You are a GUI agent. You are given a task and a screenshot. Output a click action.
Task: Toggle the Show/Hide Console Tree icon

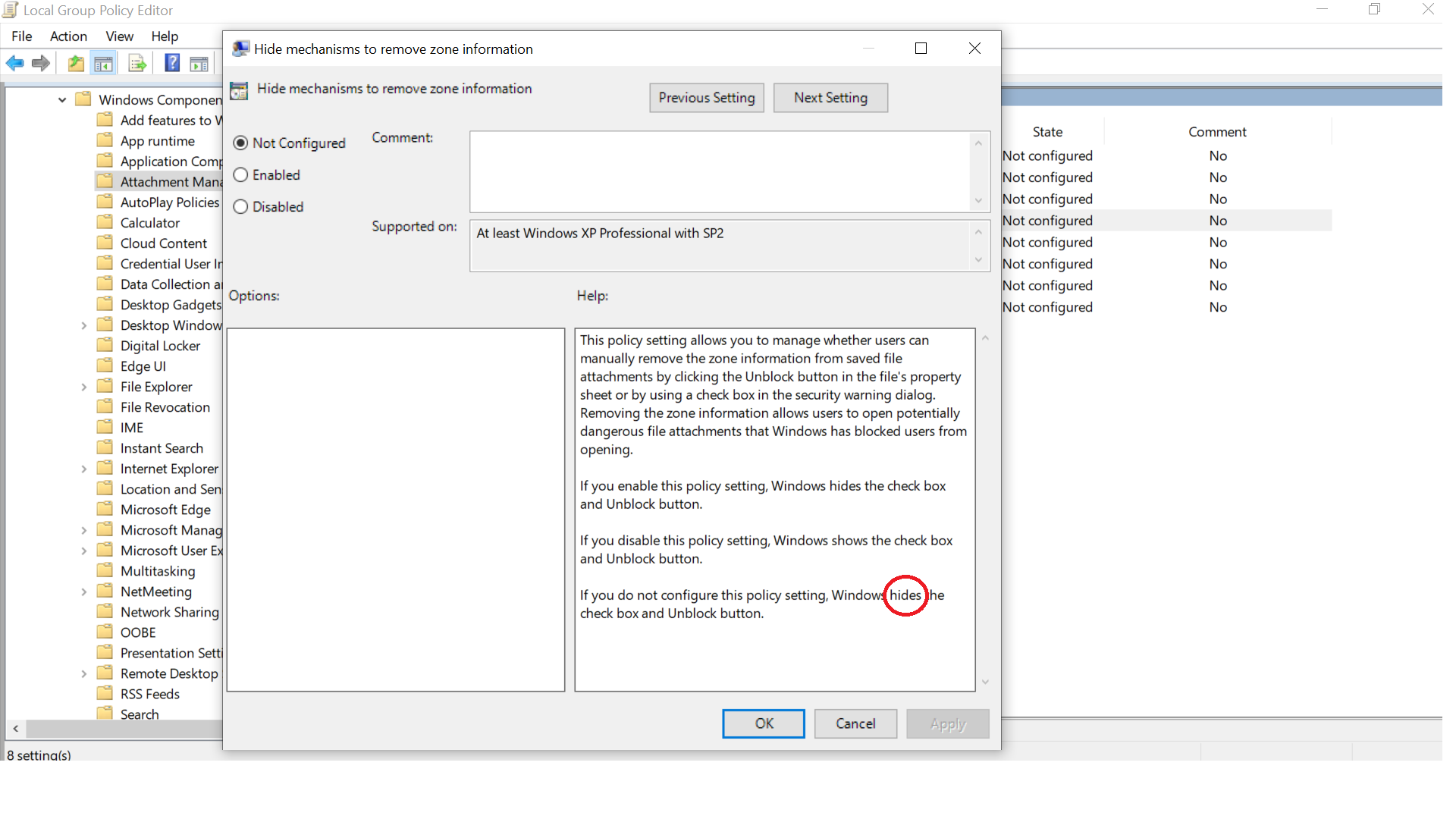(x=103, y=64)
